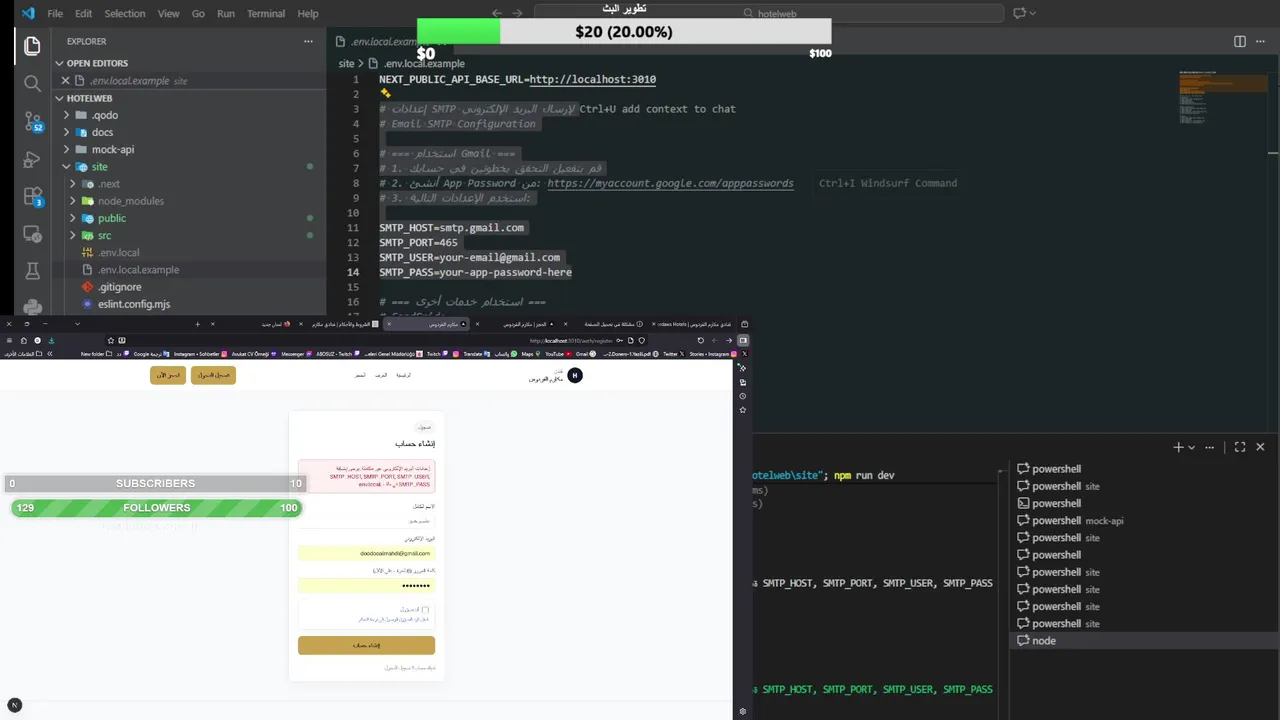Open the Help menu
The image size is (1280, 720).
pyautogui.click(x=308, y=13)
